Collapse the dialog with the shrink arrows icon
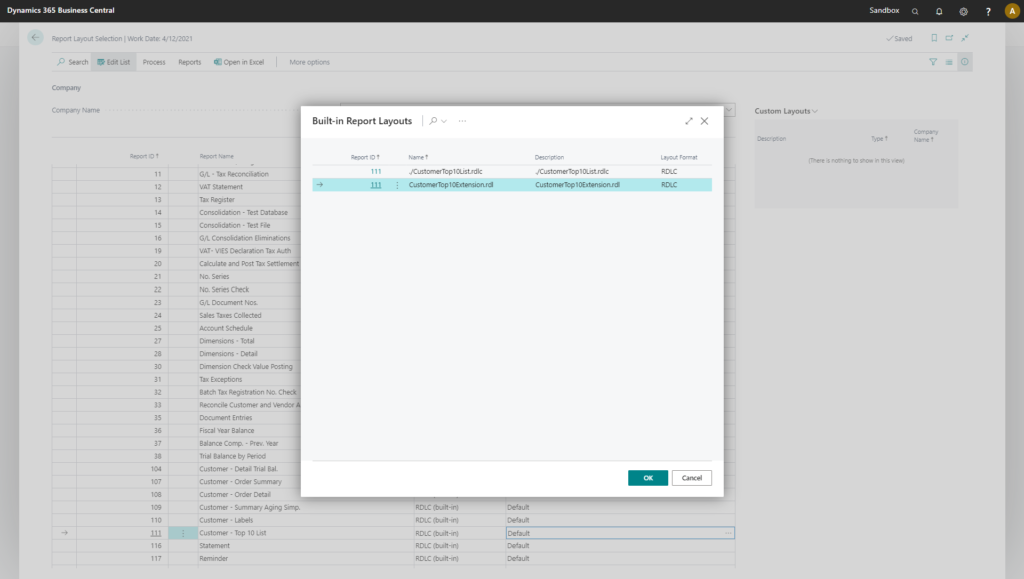The width and height of the screenshot is (1024, 579). (688, 120)
